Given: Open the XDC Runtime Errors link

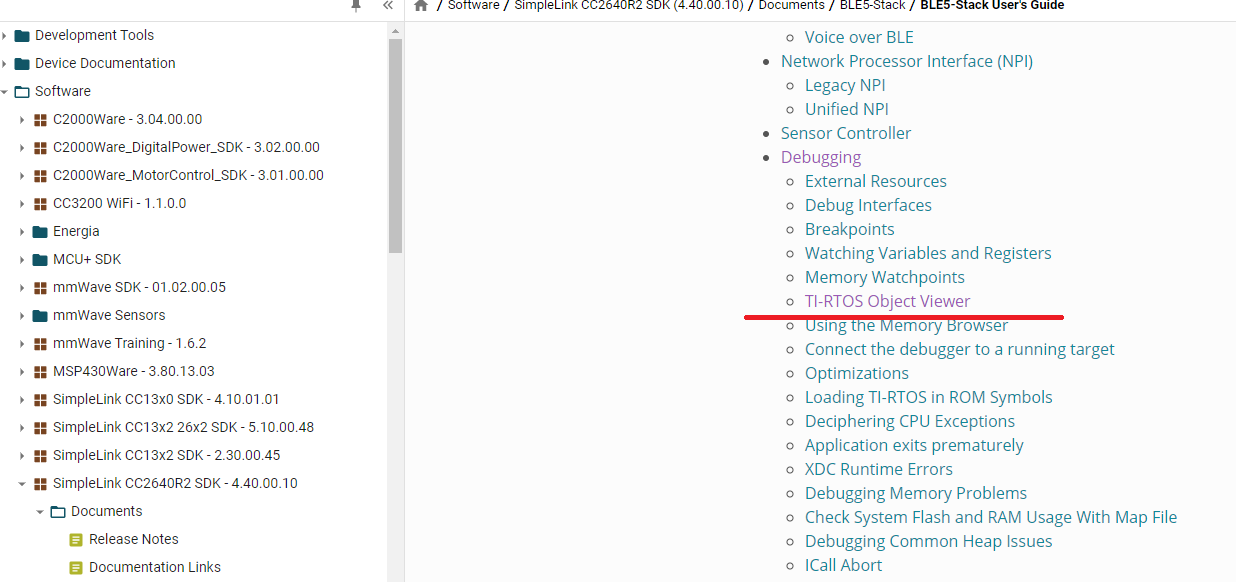Looking at the screenshot, I should (879, 469).
